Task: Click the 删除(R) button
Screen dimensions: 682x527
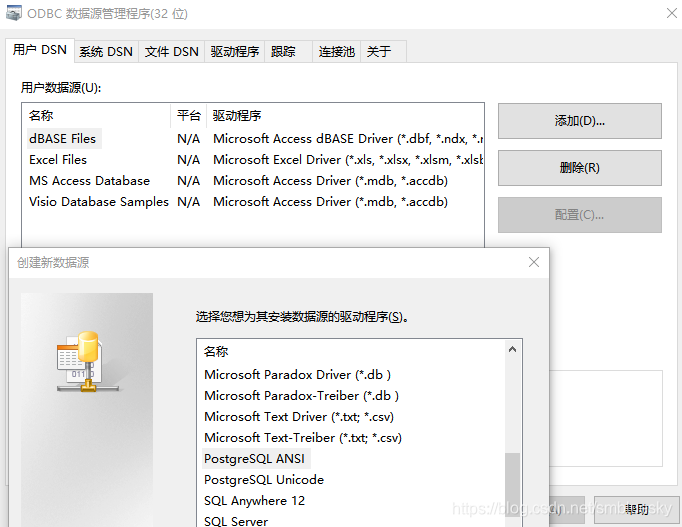Action: point(580,168)
